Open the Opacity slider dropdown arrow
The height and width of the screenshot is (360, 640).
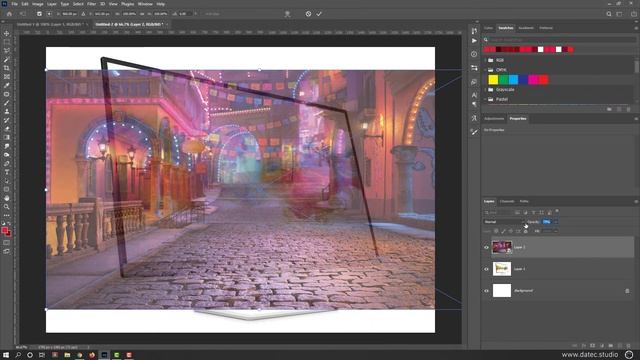pyautogui.click(x=555, y=222)
